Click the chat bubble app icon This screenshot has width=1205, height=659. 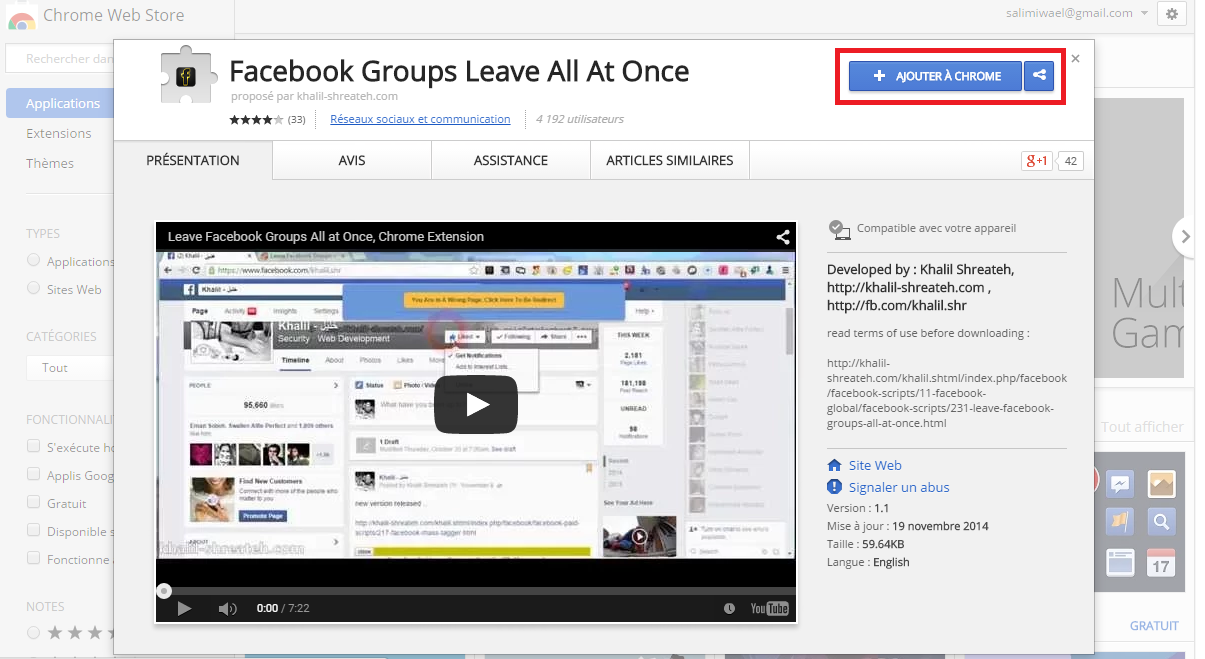point(1120,484)
